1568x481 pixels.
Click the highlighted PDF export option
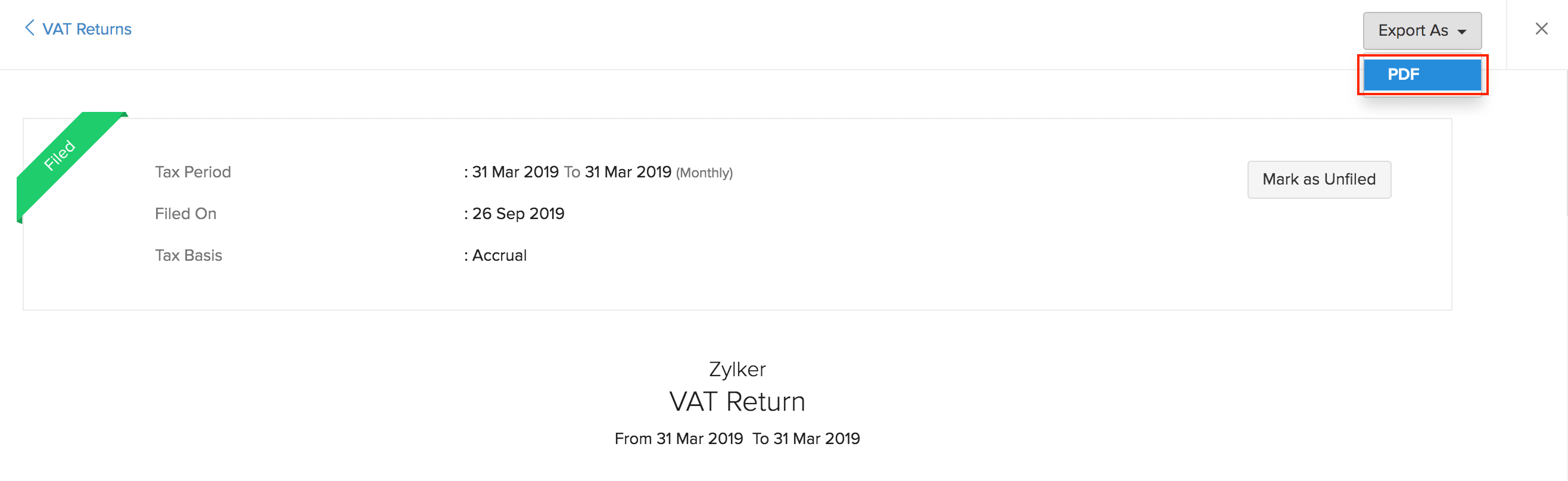(x=1423, y=74)
